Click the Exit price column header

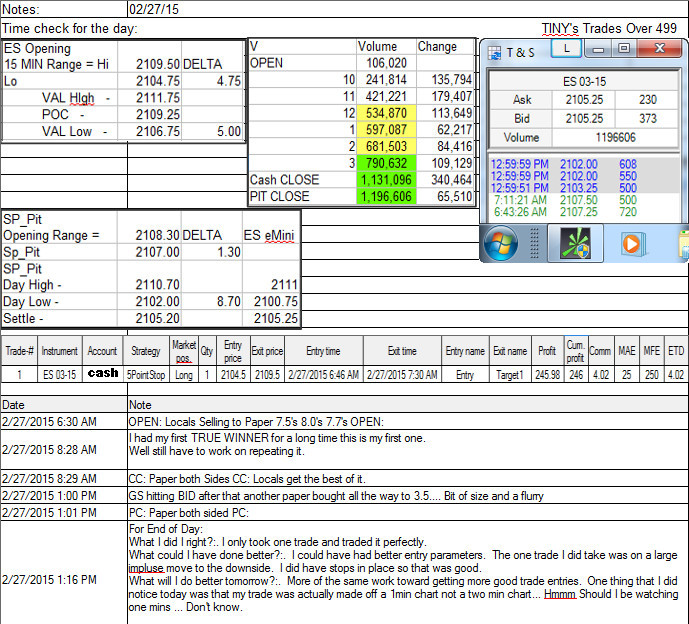267,351
